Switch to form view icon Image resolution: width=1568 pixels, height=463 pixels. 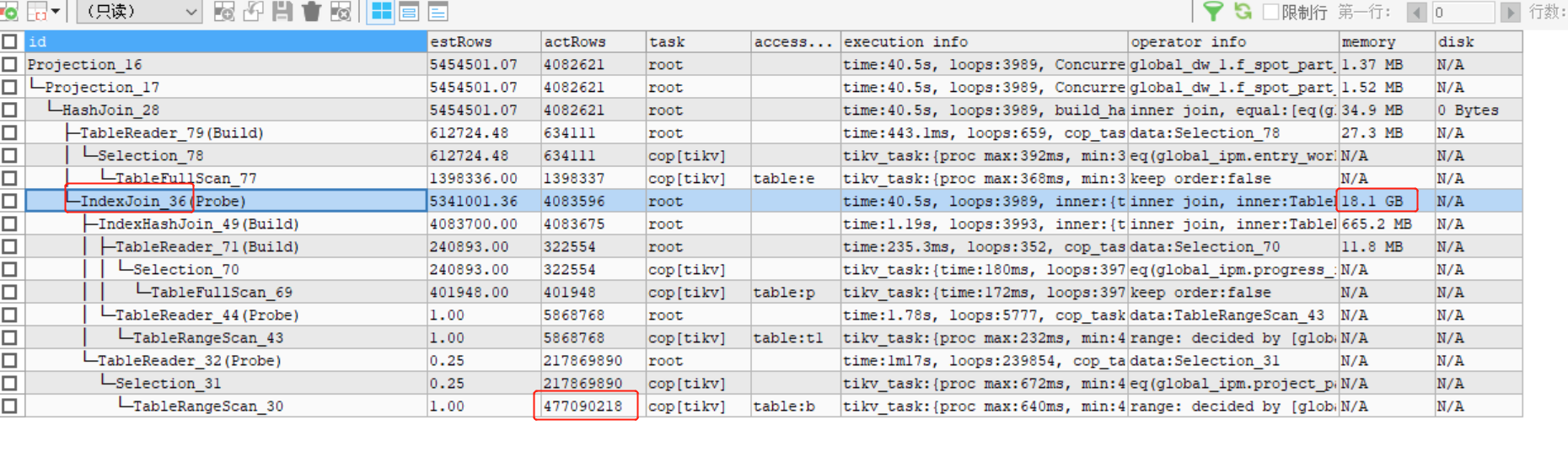click(410, 11)
